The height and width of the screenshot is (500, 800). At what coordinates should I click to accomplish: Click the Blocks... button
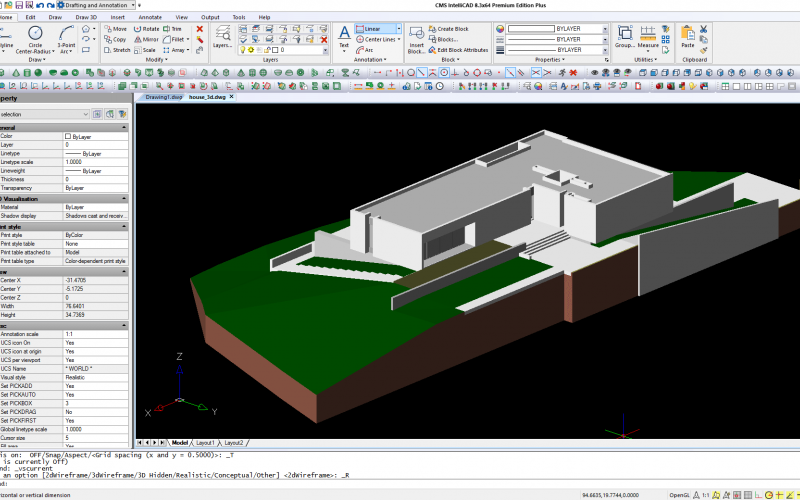tap(443, 39)
